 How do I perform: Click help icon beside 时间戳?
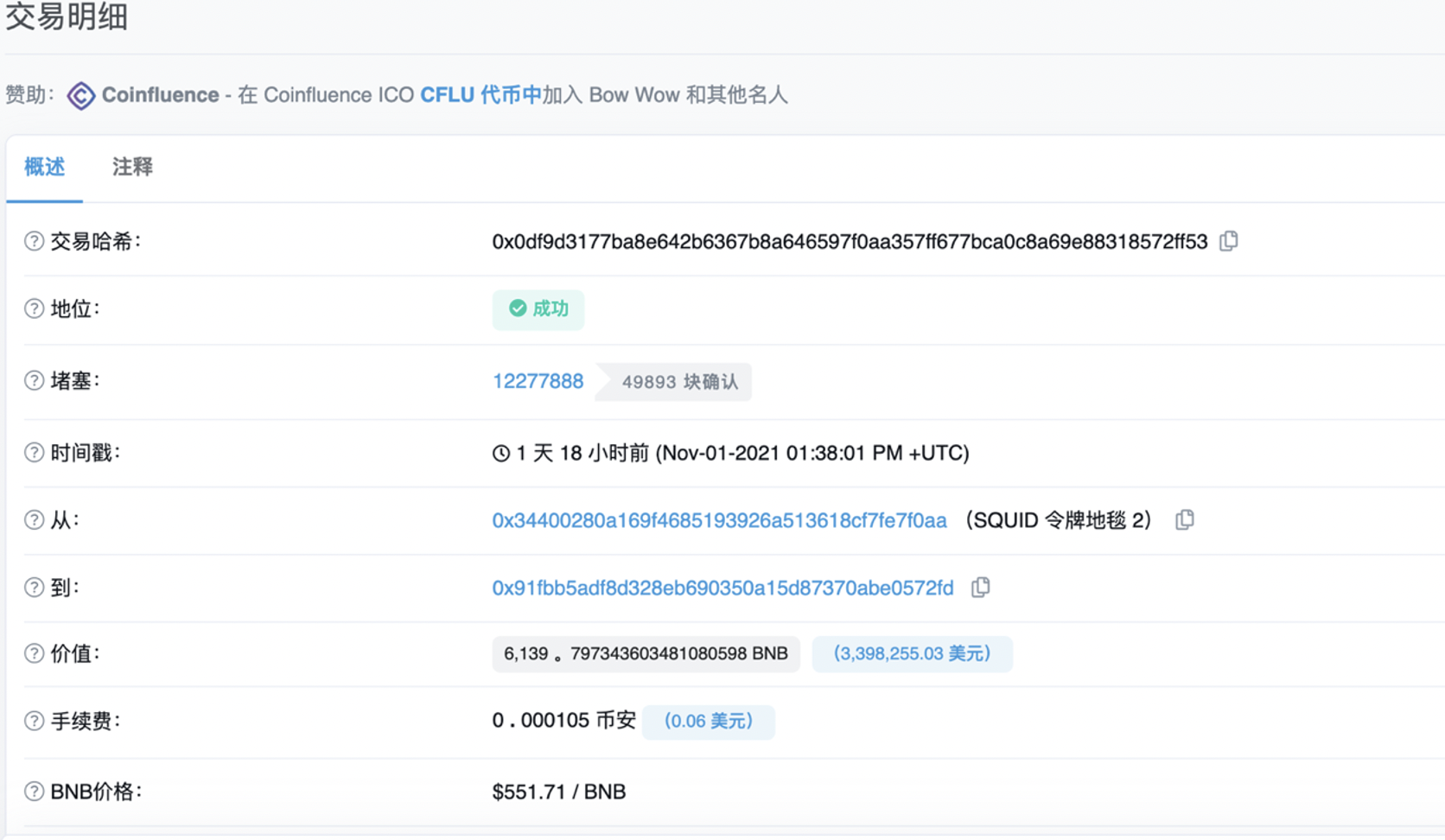34,452
